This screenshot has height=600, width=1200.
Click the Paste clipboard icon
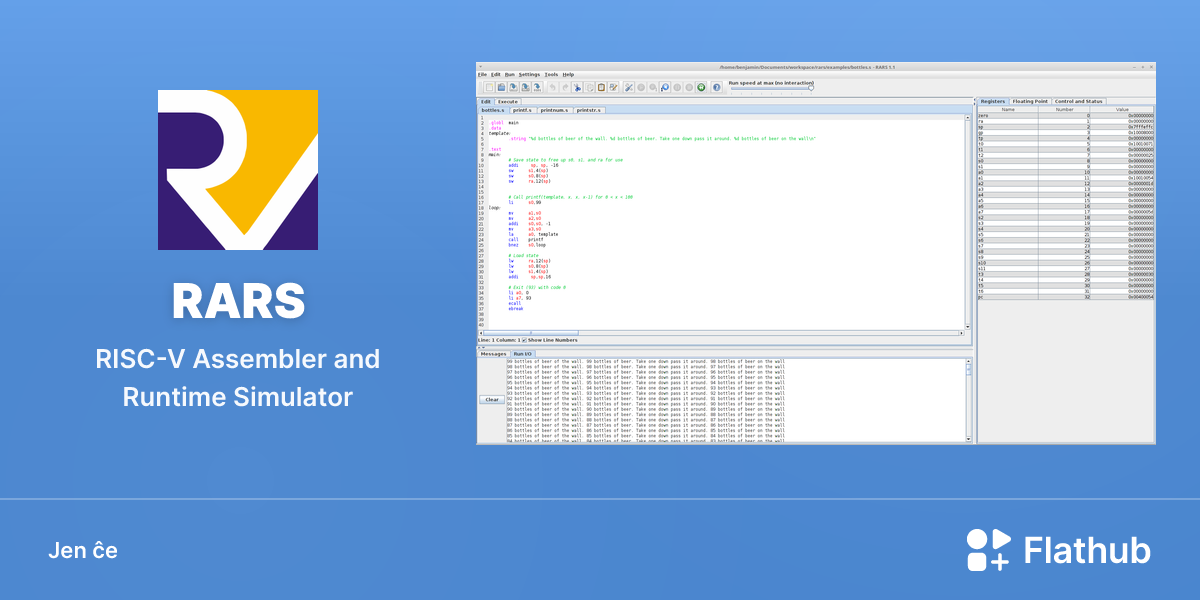(x=602, y=87)
